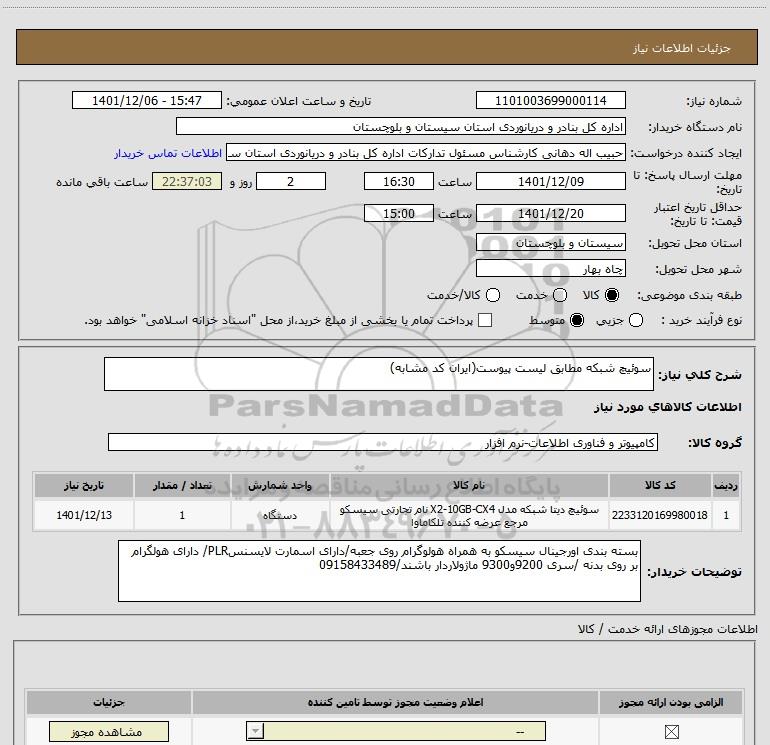The width and height of the screenshot is (770, 745).
Task: Click the شرح کلی نیاز text area
Action: click(x=379, y=374)
